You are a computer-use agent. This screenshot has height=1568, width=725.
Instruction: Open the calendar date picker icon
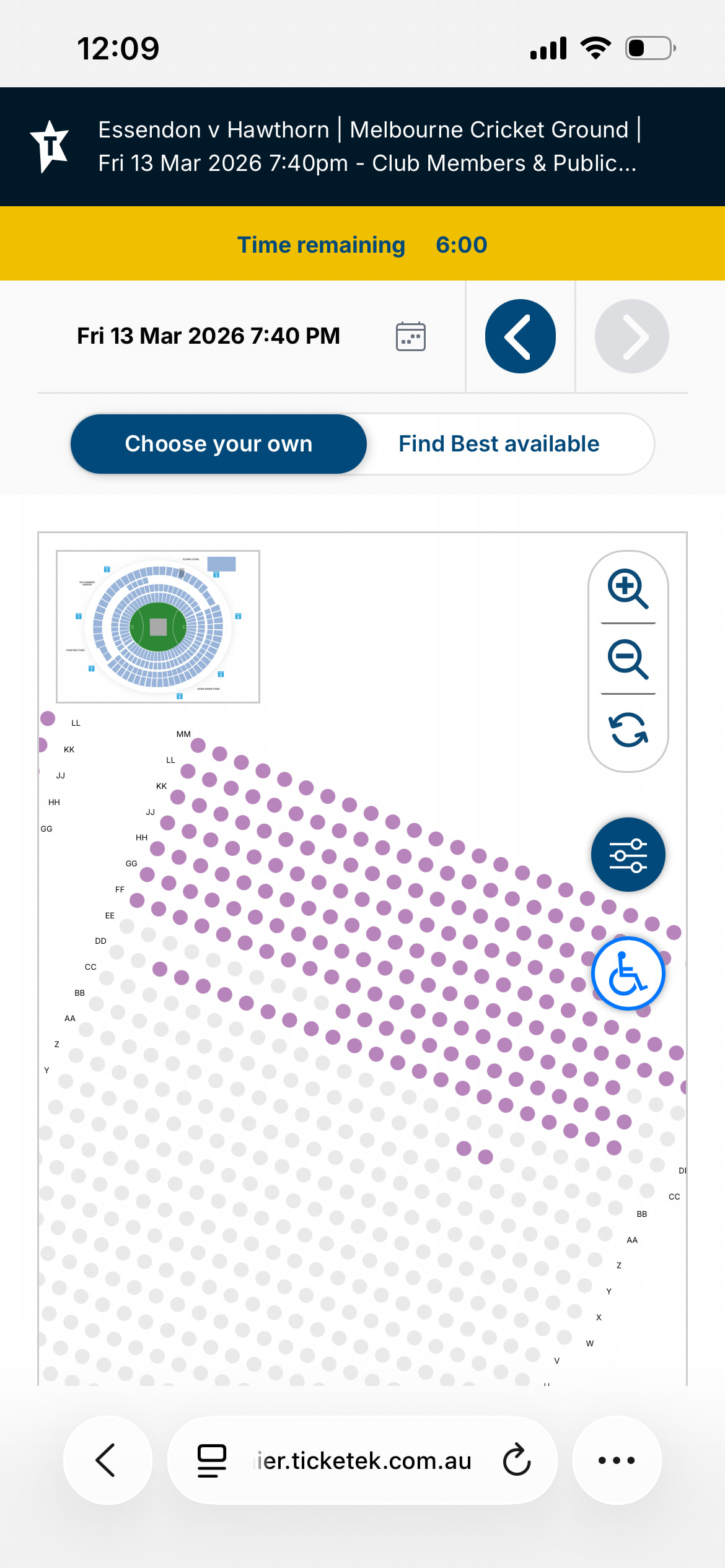(x=410, y=336)
